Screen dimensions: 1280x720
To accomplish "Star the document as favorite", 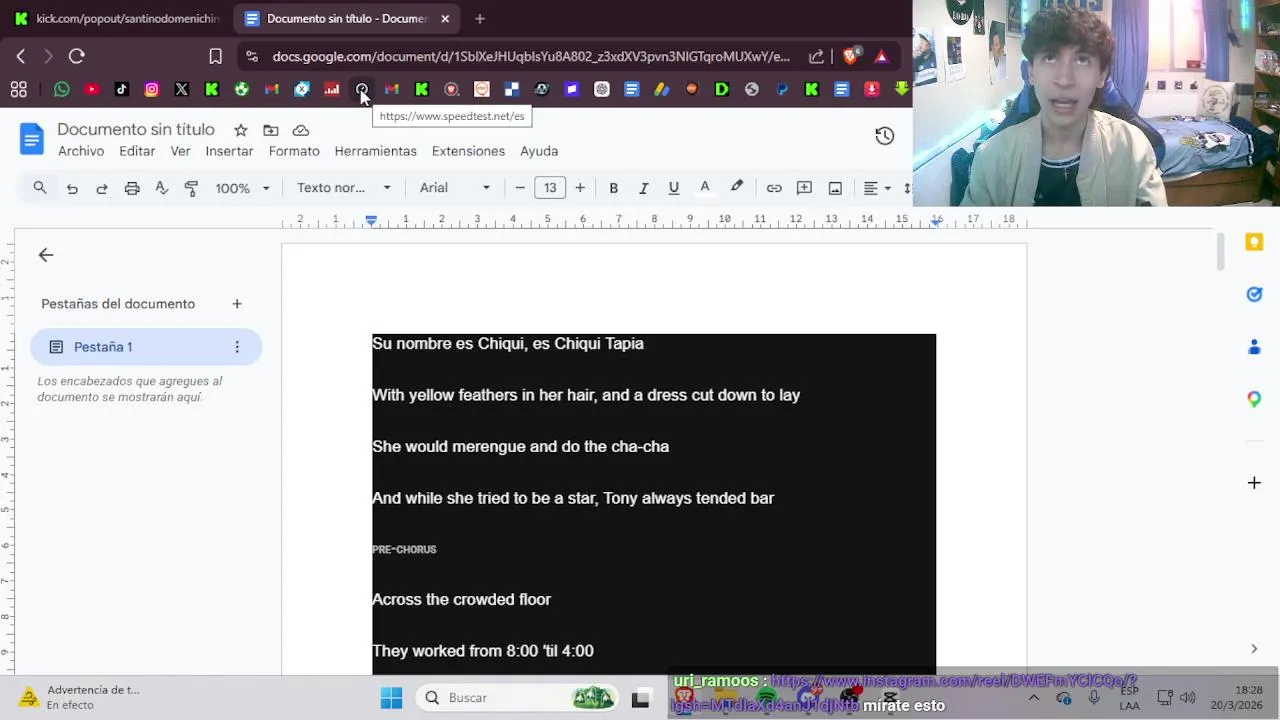I will (241, 130).
